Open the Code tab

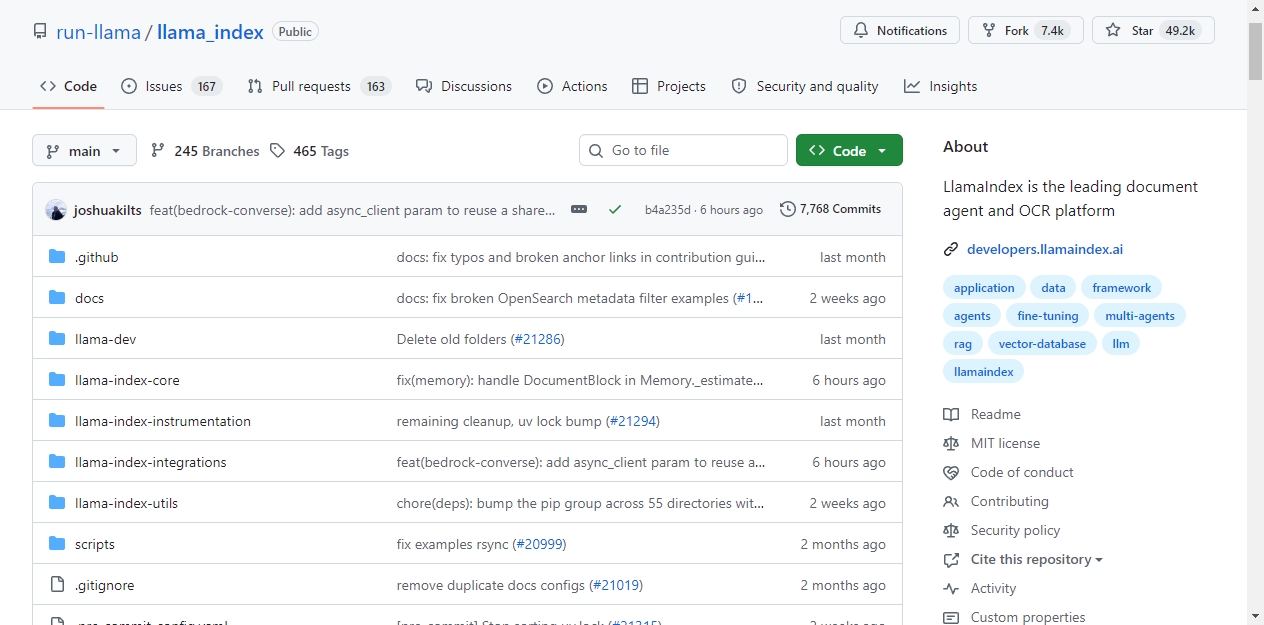[68, 86]
